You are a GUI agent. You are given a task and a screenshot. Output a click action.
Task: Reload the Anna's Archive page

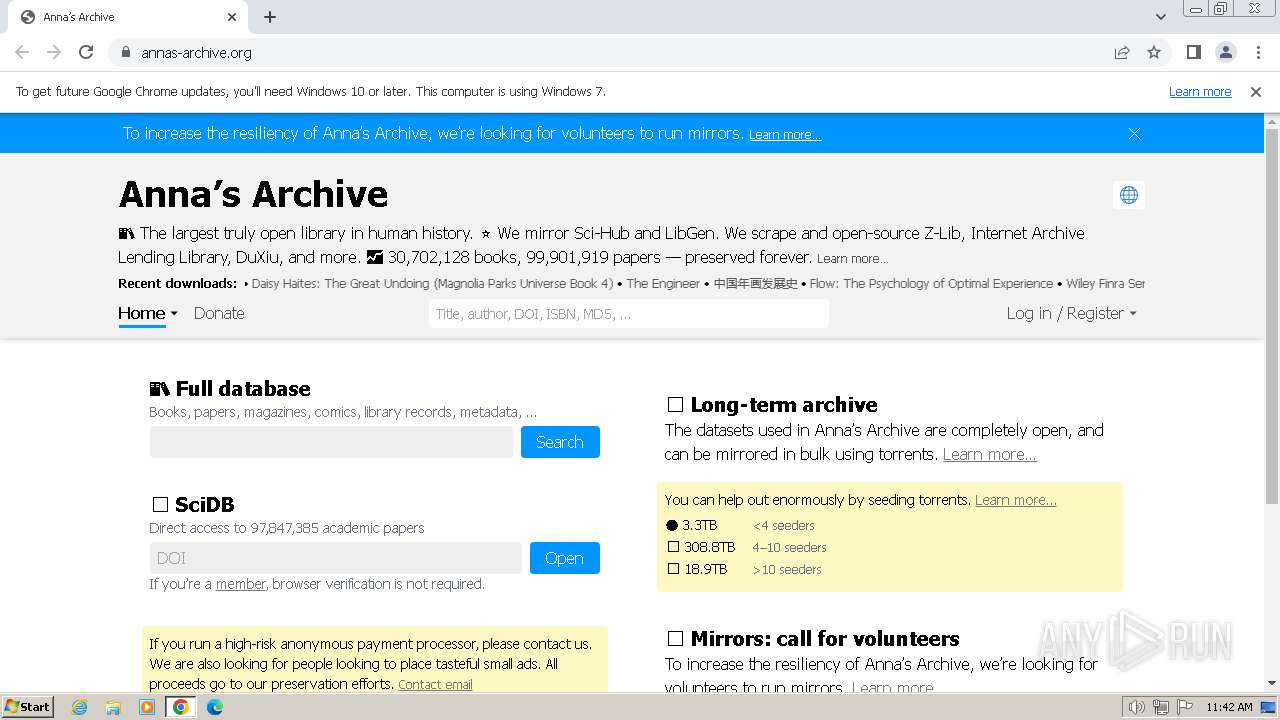tap(86, 52)
